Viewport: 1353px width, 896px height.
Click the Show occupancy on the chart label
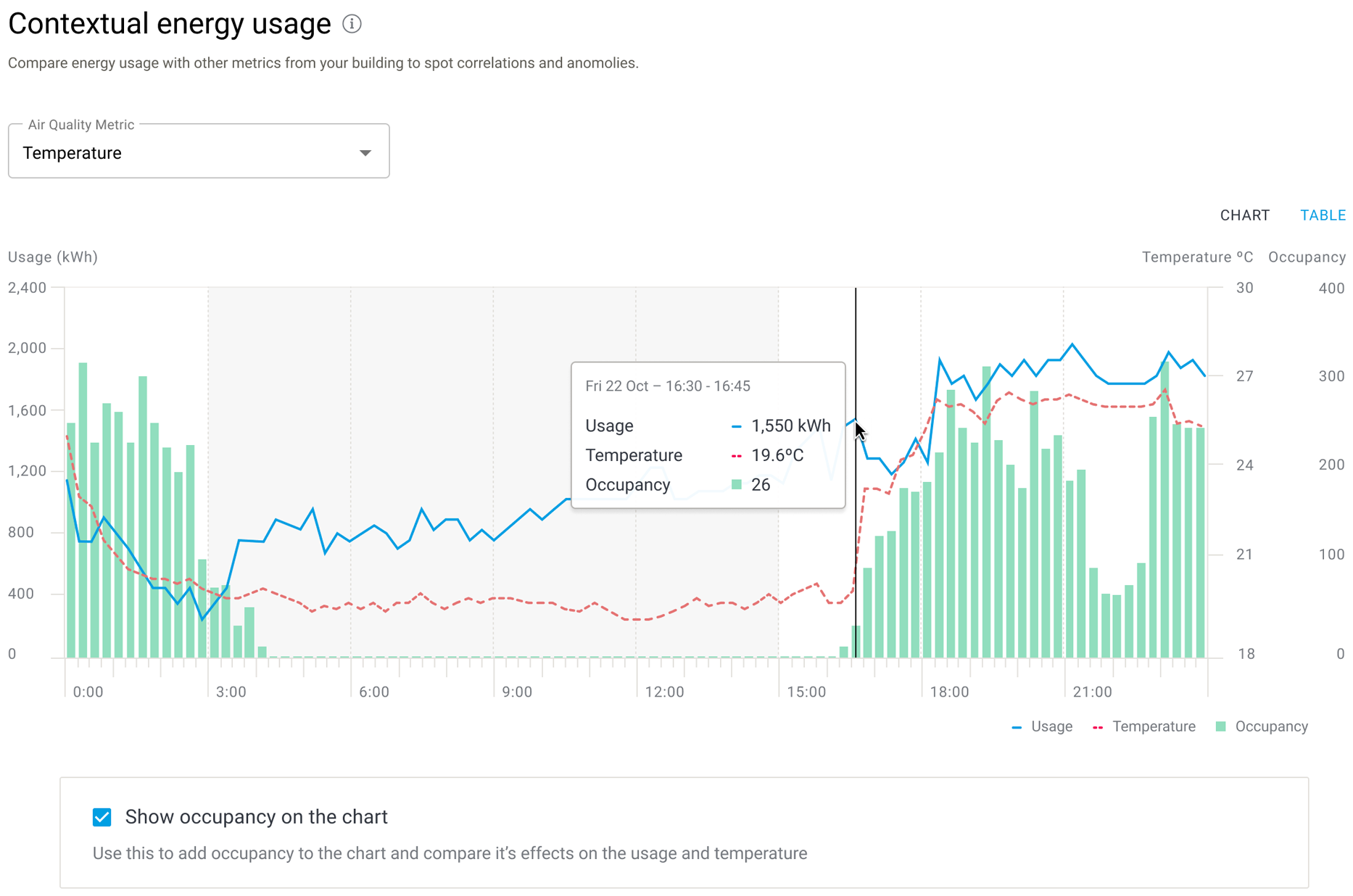click(x=256, y=817)
